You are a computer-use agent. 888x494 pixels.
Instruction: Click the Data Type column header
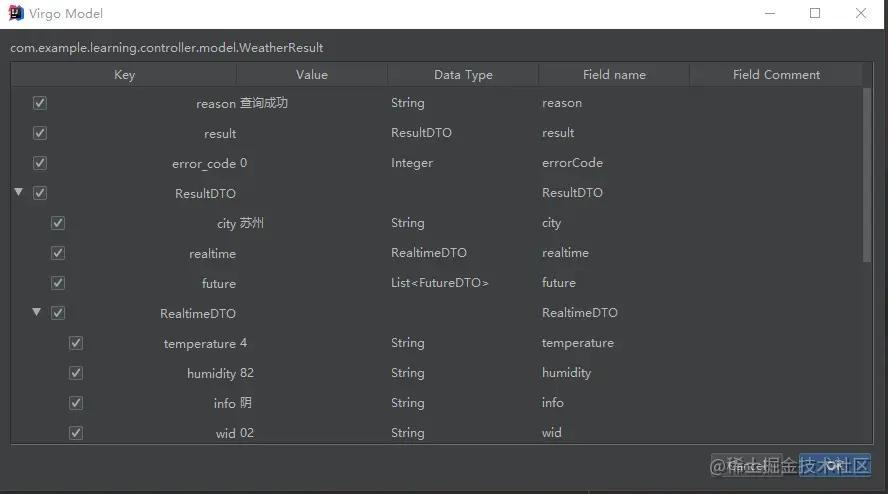(x=463, y=75)
